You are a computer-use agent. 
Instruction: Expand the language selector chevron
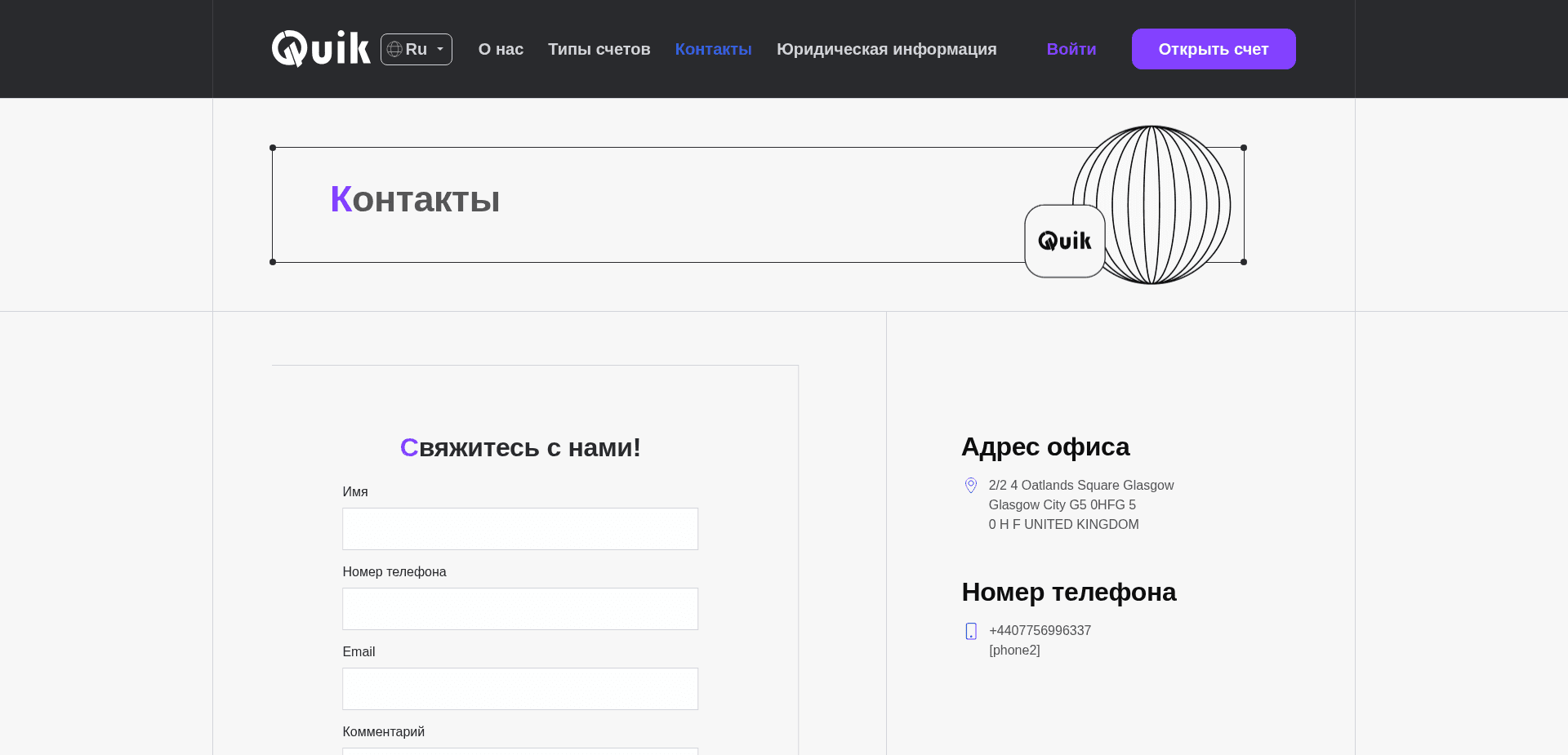coord(438,50)
